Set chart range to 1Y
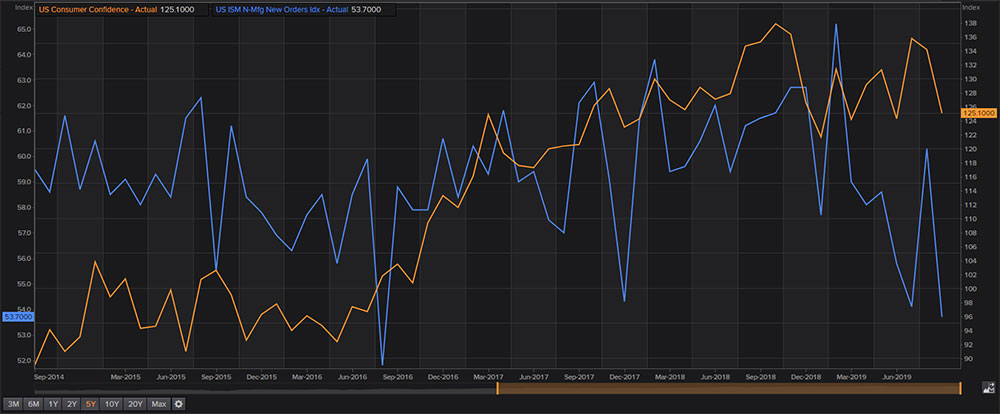Image resolution: width=1000 pixels, height=414 pixels. coord(53,404)
